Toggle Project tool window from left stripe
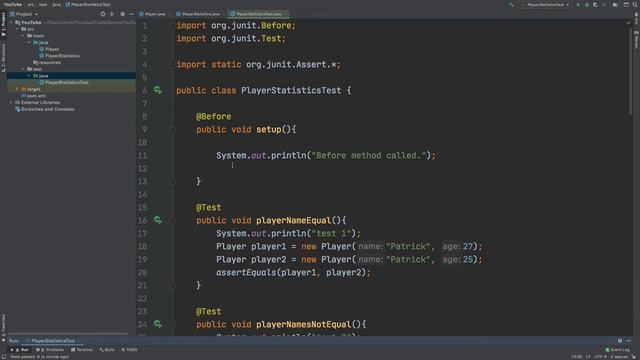This screenshot has width=640, height=360. click(x=3, y=24)
